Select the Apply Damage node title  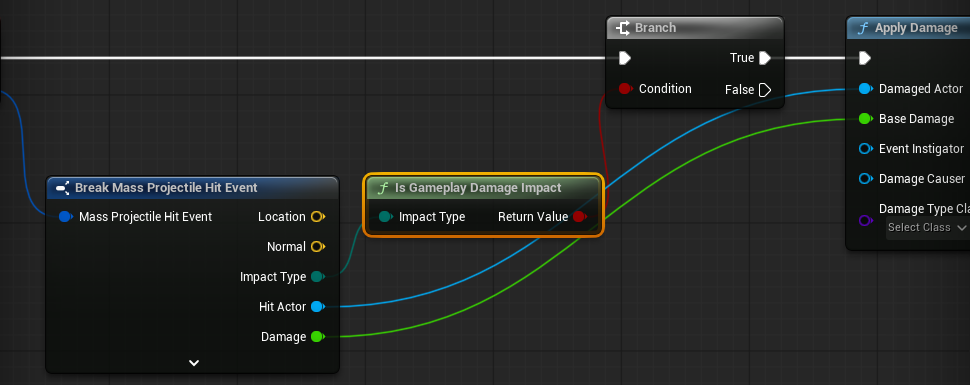(916, 28)
